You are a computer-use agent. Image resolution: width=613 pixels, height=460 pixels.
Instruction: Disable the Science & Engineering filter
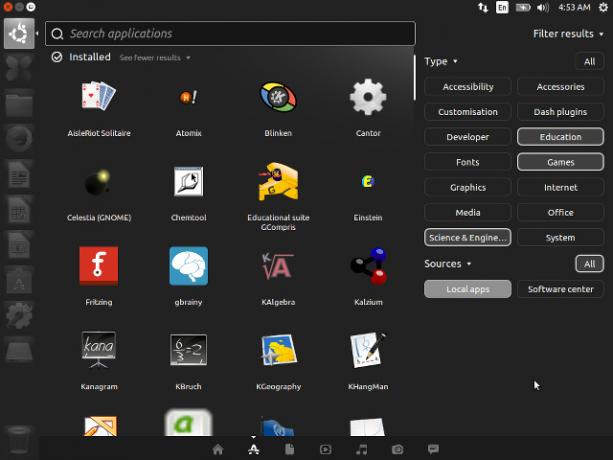[x=468, y=238]
